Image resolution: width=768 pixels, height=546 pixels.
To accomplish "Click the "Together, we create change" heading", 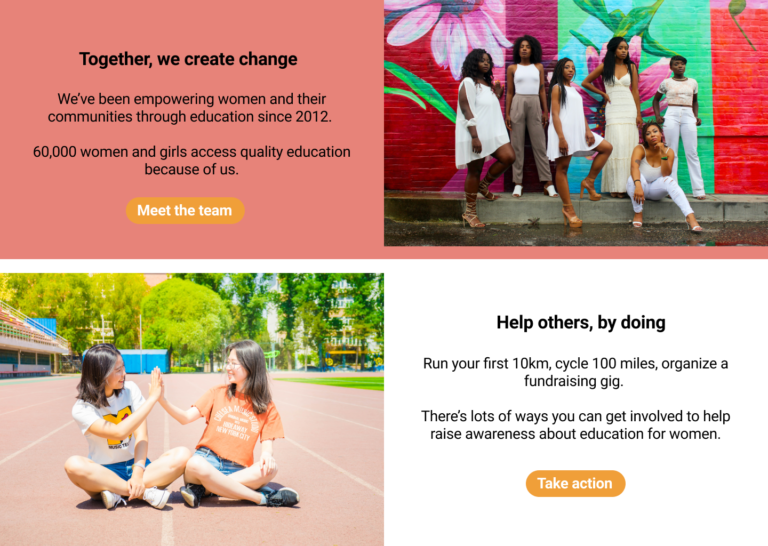I will click(188, 59).
